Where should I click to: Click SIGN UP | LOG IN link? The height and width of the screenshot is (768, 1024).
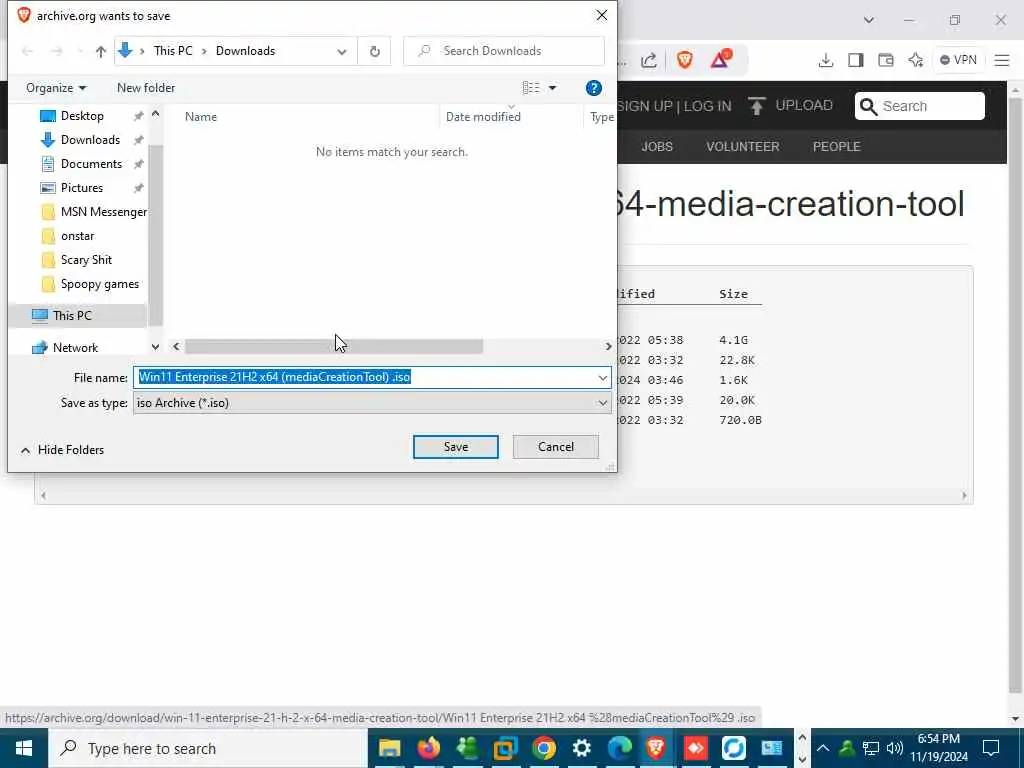[674, 106]
